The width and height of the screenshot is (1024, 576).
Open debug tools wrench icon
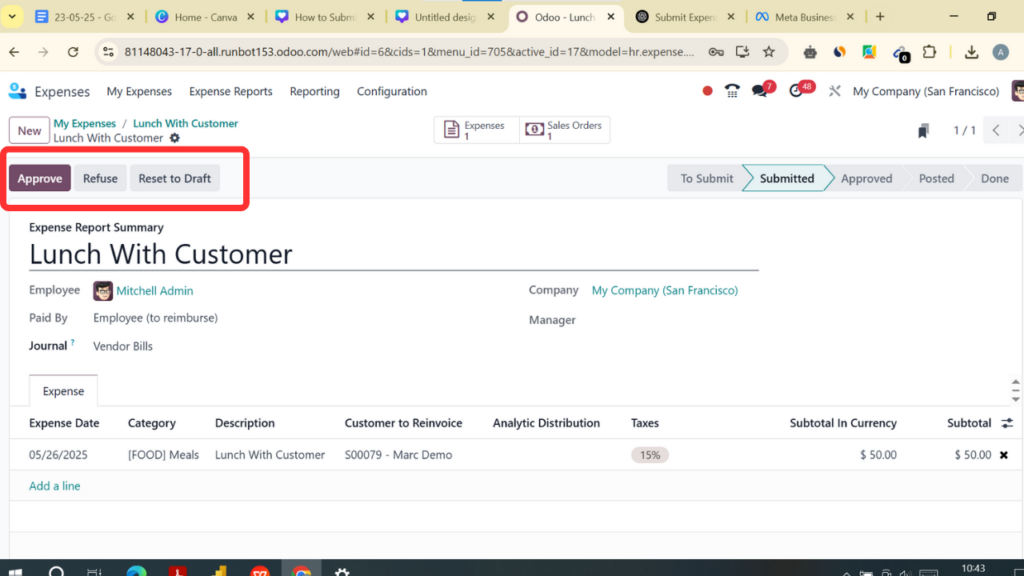coord(835,91)
